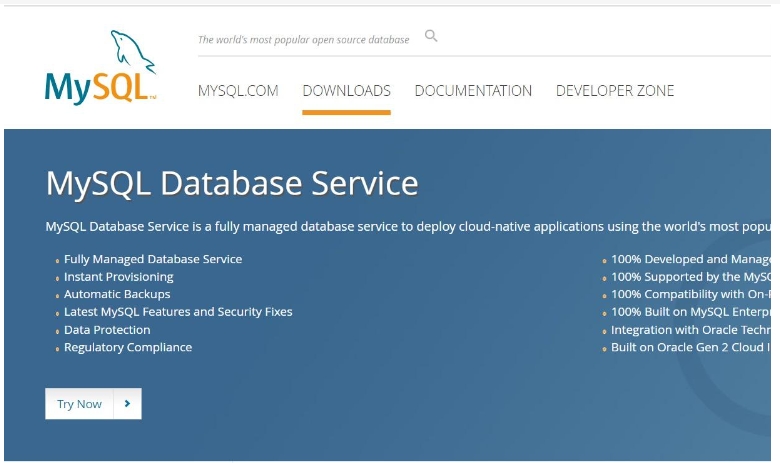Click the search field with tagline text
Screen dimensions: 780x463
coord(303,39)
